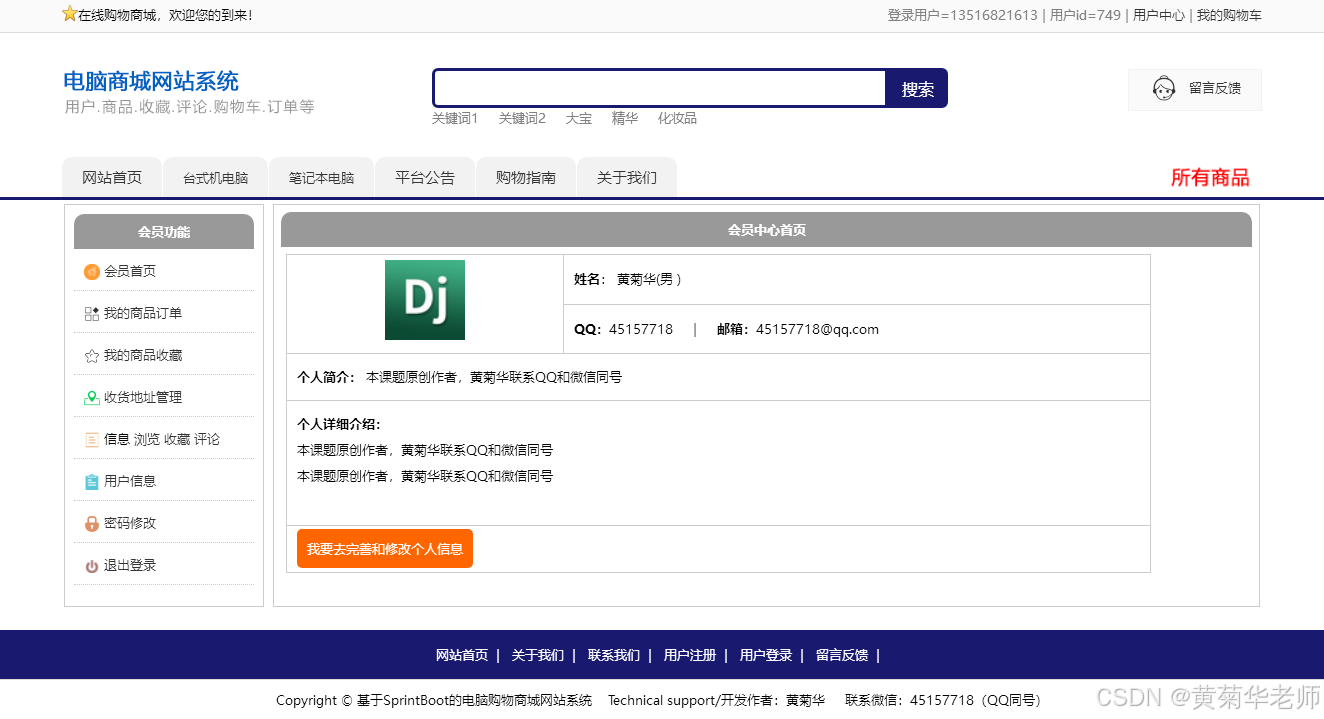Open 用户信息 in the sidebar
The width and height of the screenshot is (1324, 719).
tap(130, 482)
